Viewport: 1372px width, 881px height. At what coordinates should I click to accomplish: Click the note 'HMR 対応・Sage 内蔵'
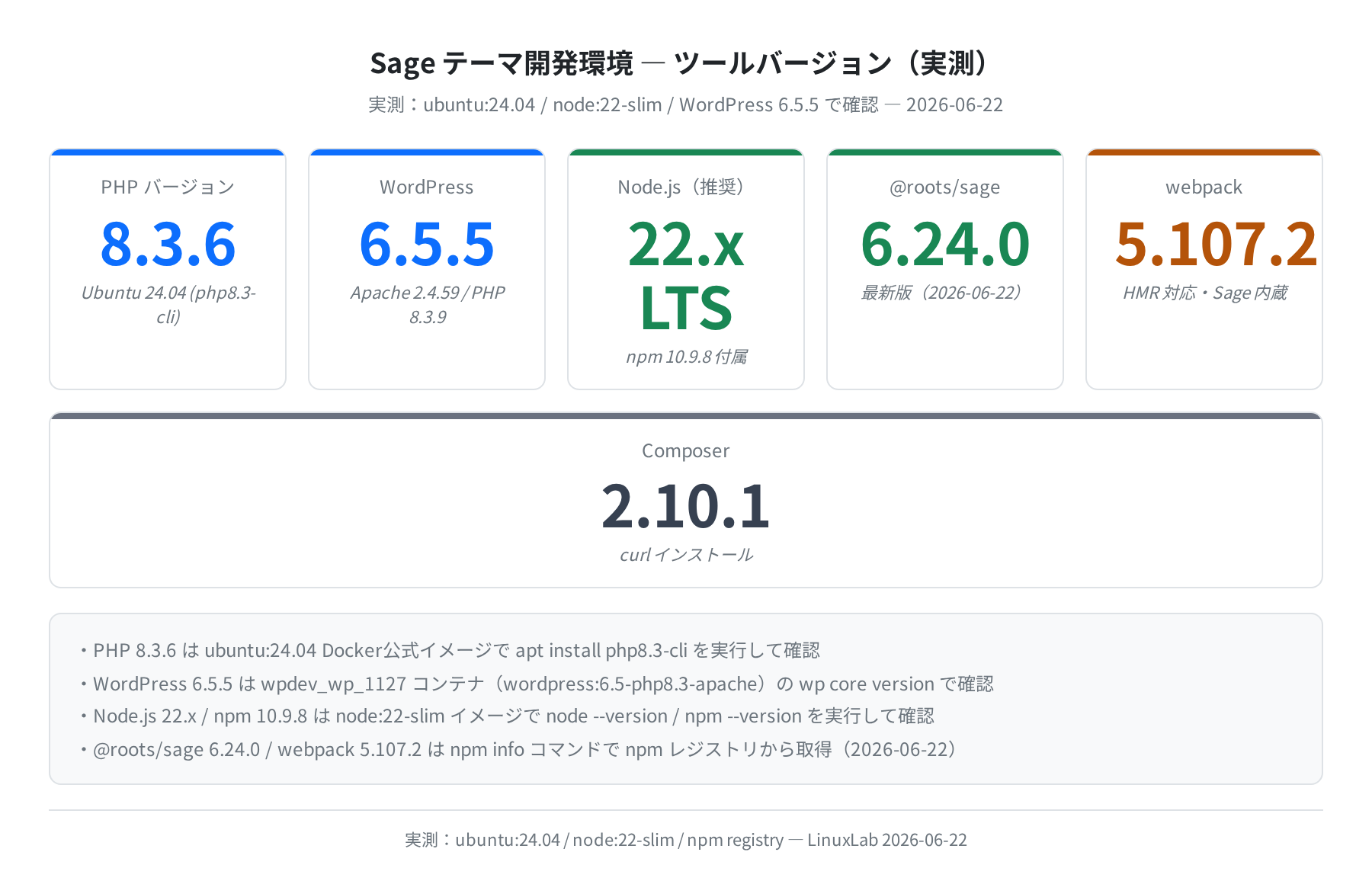[1204, 293]
